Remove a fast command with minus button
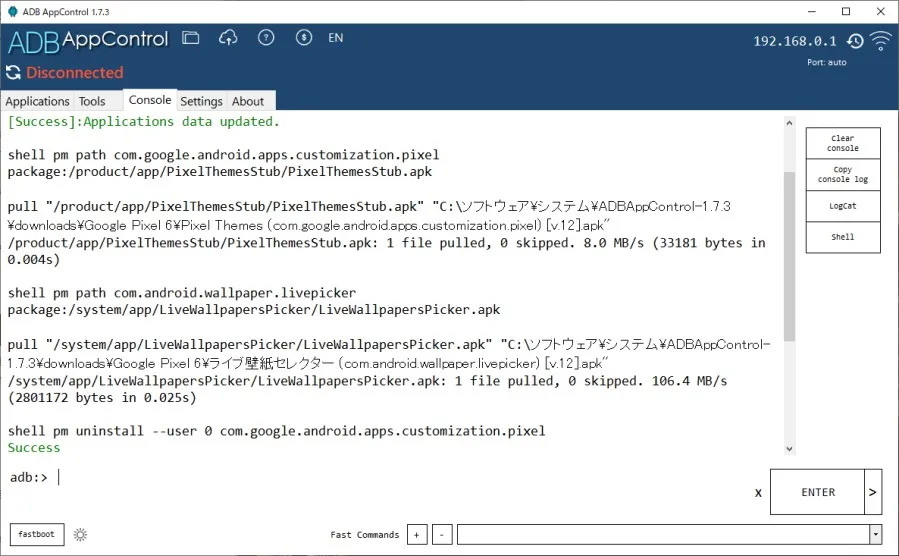This screenshot has height=556, width=899. [441, 535]
